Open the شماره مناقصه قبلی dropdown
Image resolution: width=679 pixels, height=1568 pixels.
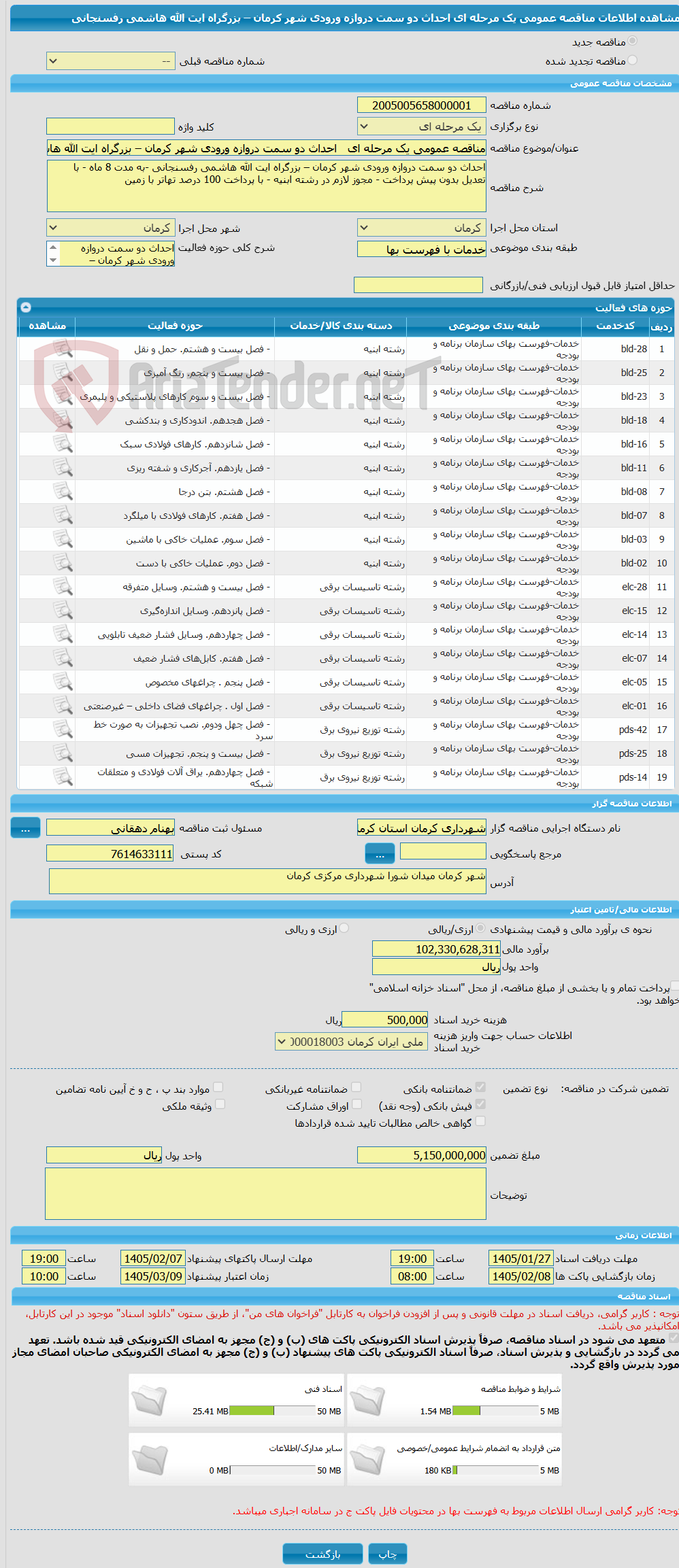[x=111, y=61]
